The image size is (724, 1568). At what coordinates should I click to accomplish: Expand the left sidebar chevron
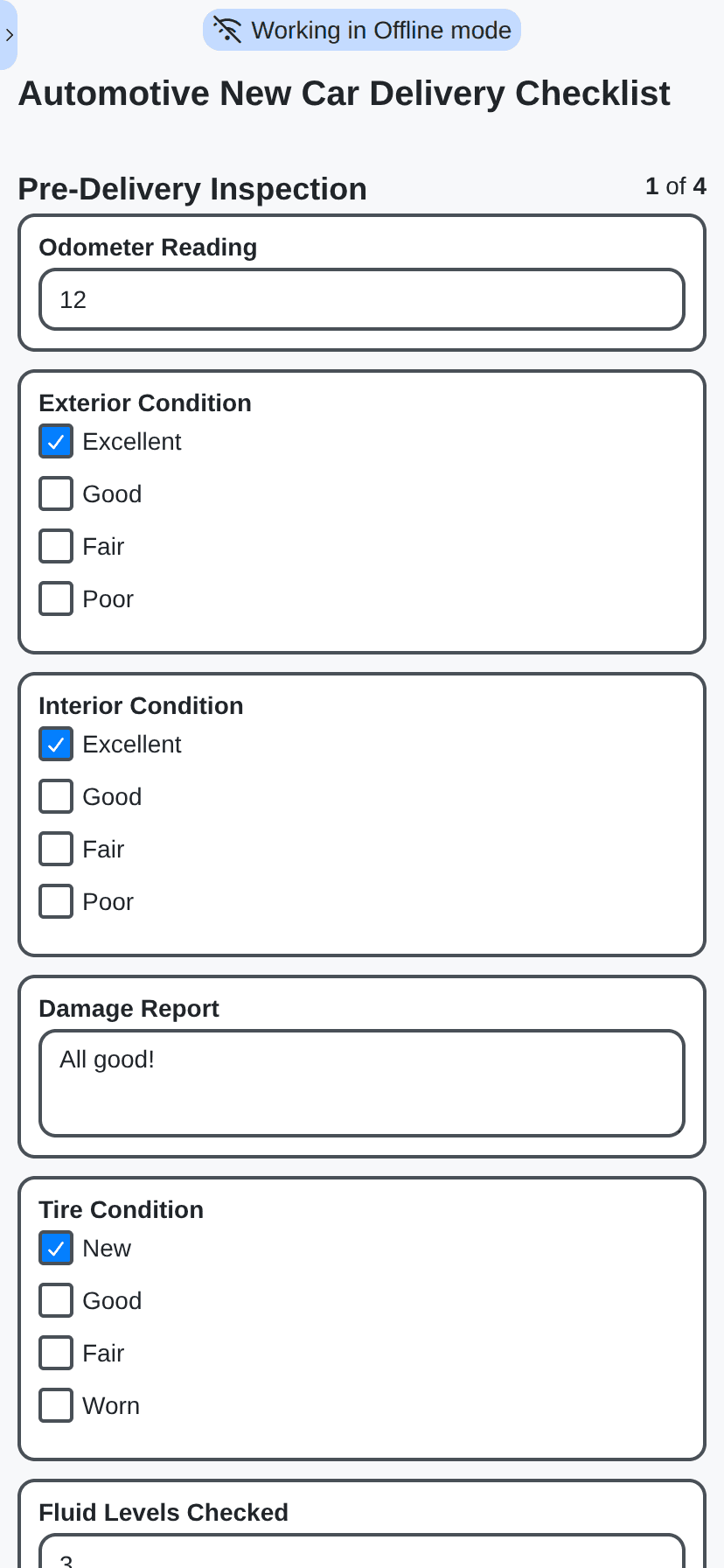[9, 36]
